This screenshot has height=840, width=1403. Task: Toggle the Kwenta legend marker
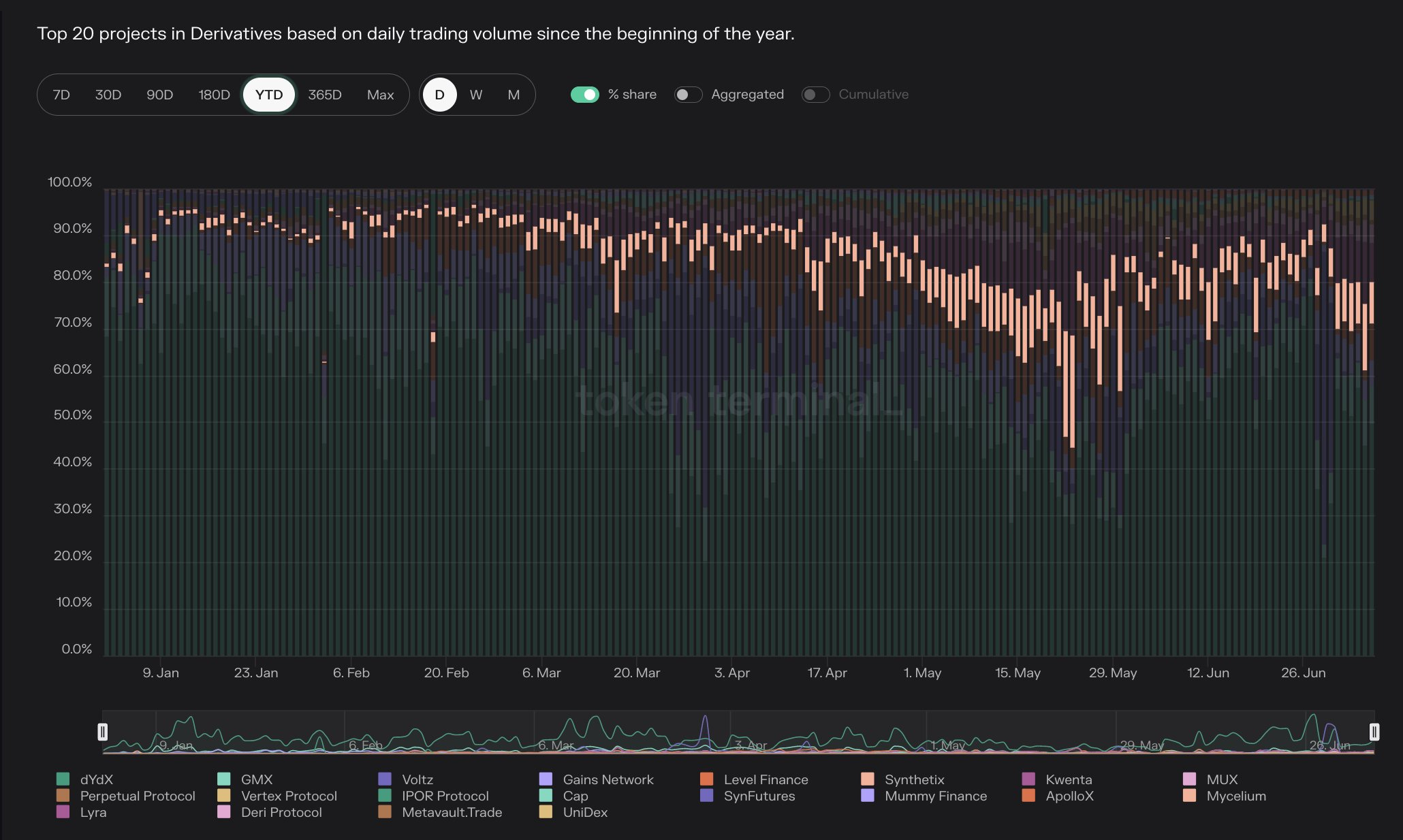tap(1028, 779)
